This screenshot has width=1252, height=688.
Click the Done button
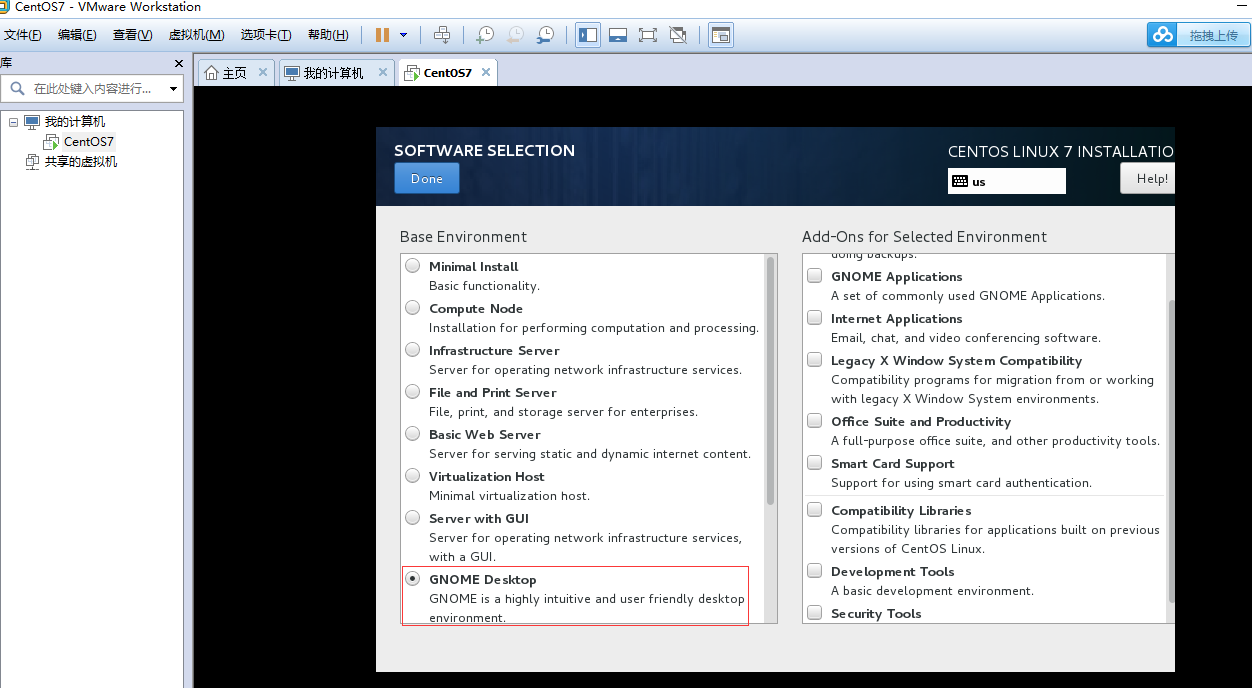point(426,178)
